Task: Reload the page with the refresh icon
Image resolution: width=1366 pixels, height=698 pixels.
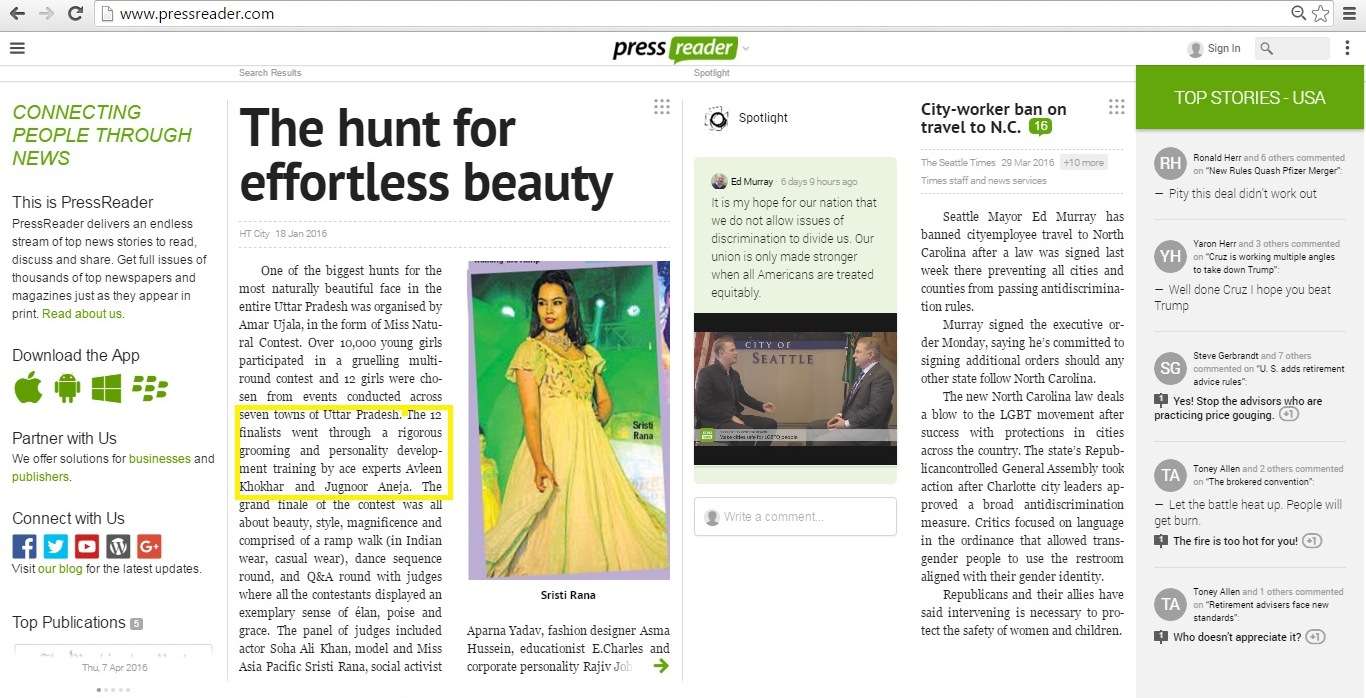Action: tap(75, 14)
